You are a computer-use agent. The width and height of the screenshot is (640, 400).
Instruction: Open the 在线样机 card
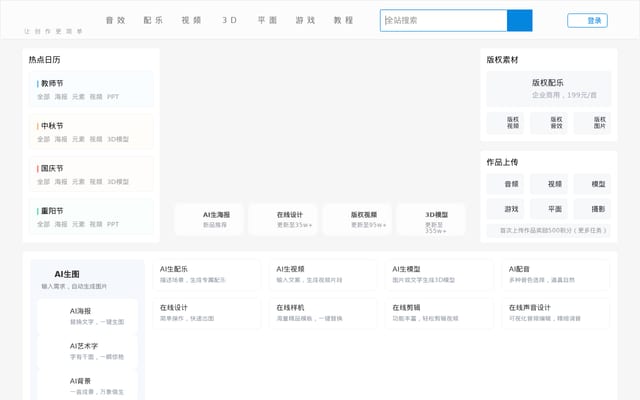click(x=323, y=313)
